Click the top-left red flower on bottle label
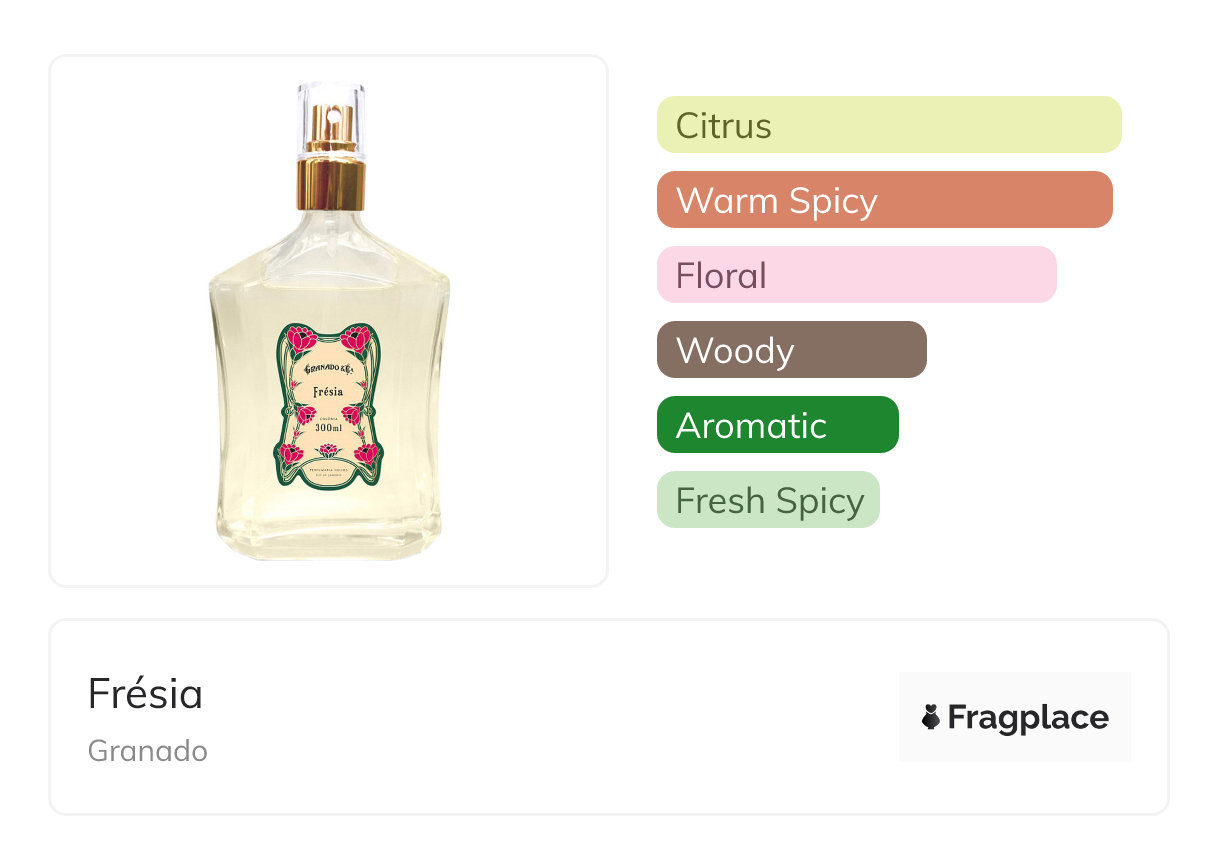Image resolution: width=1218 pixels, height=864 pixels. [301, 339]
